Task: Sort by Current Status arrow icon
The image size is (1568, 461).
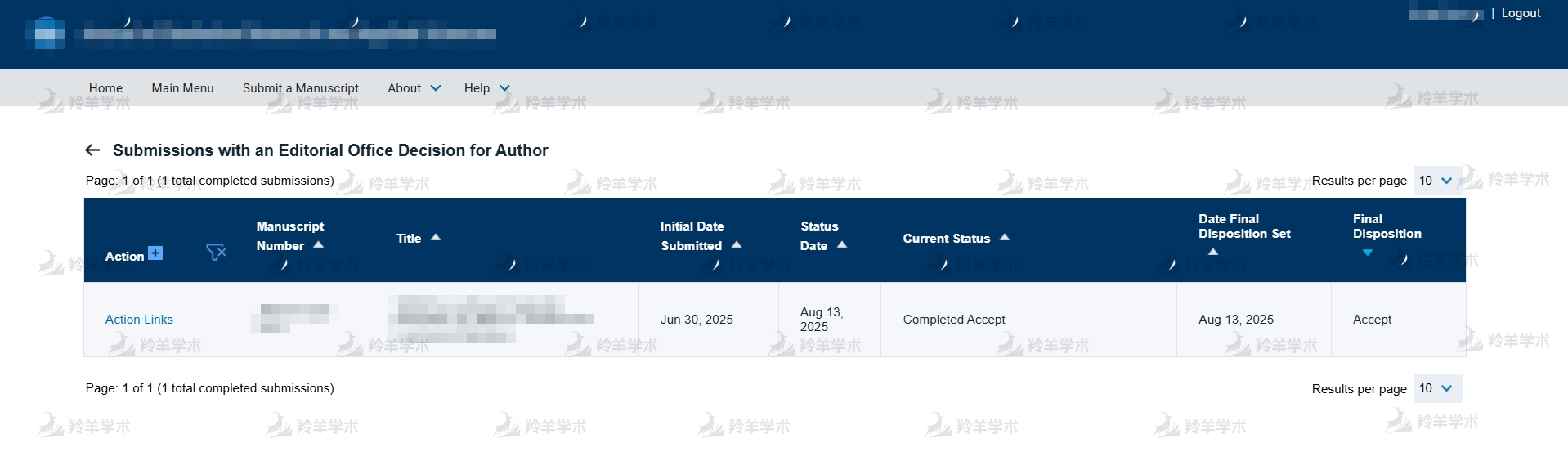Action: pos(1005,238)
